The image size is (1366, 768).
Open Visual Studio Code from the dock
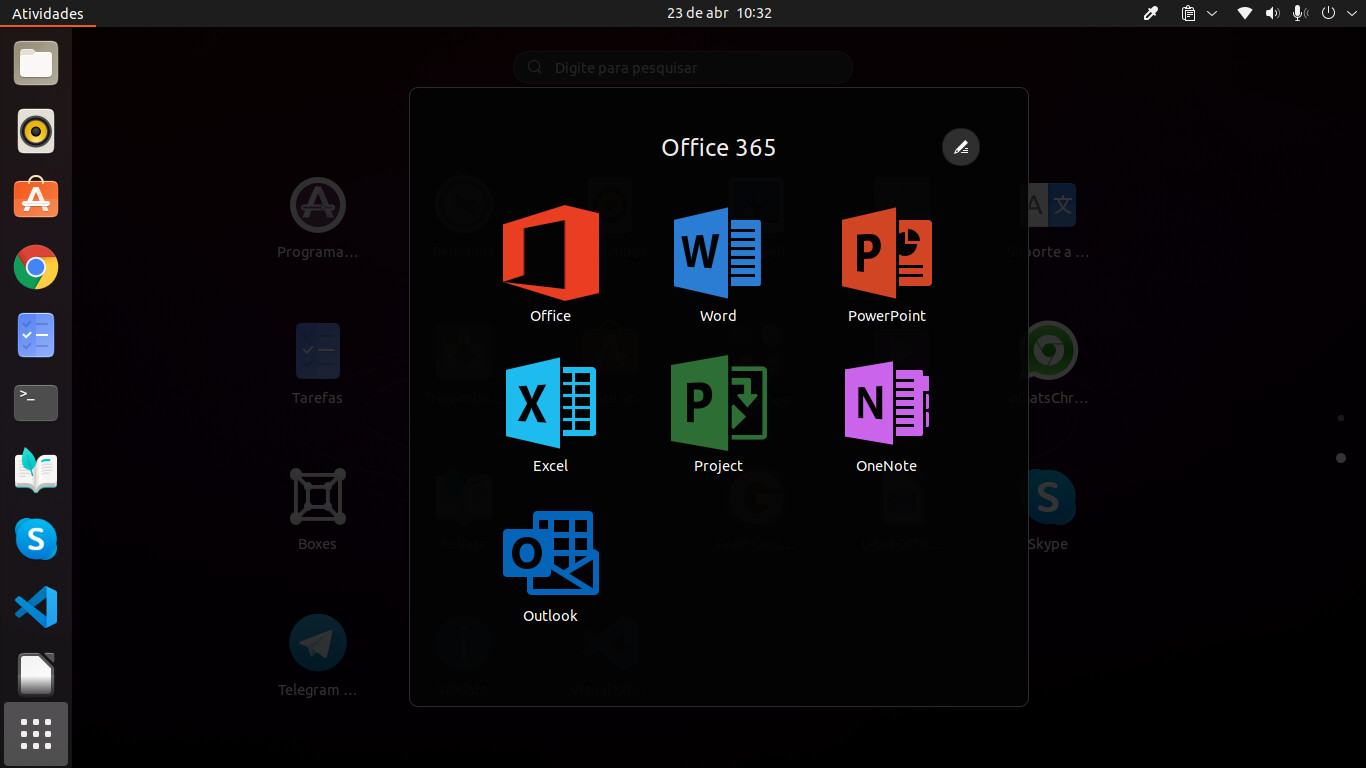pyautogui.click(x=35, y=607)
